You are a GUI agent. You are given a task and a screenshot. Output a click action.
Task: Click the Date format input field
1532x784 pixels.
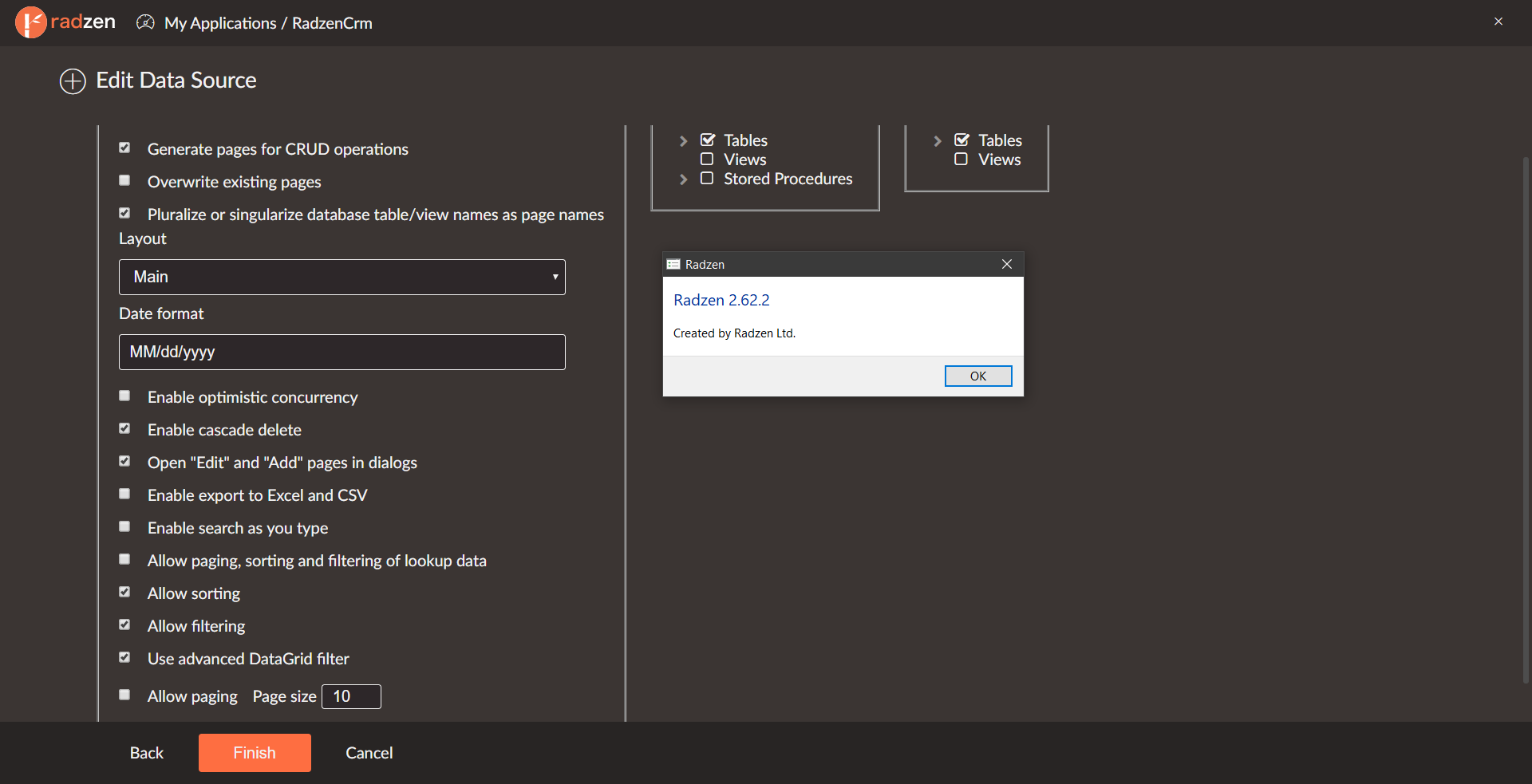click(342, 352)
